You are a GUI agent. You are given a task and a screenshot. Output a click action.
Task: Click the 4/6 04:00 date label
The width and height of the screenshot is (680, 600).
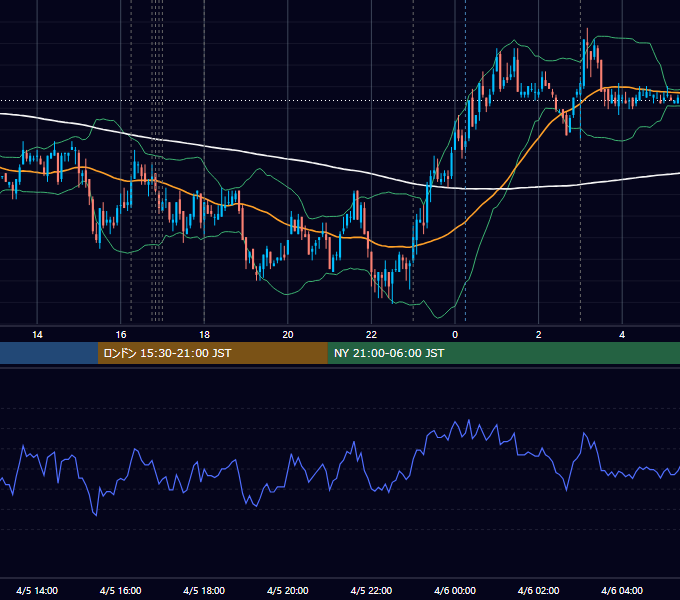(622, 590)
